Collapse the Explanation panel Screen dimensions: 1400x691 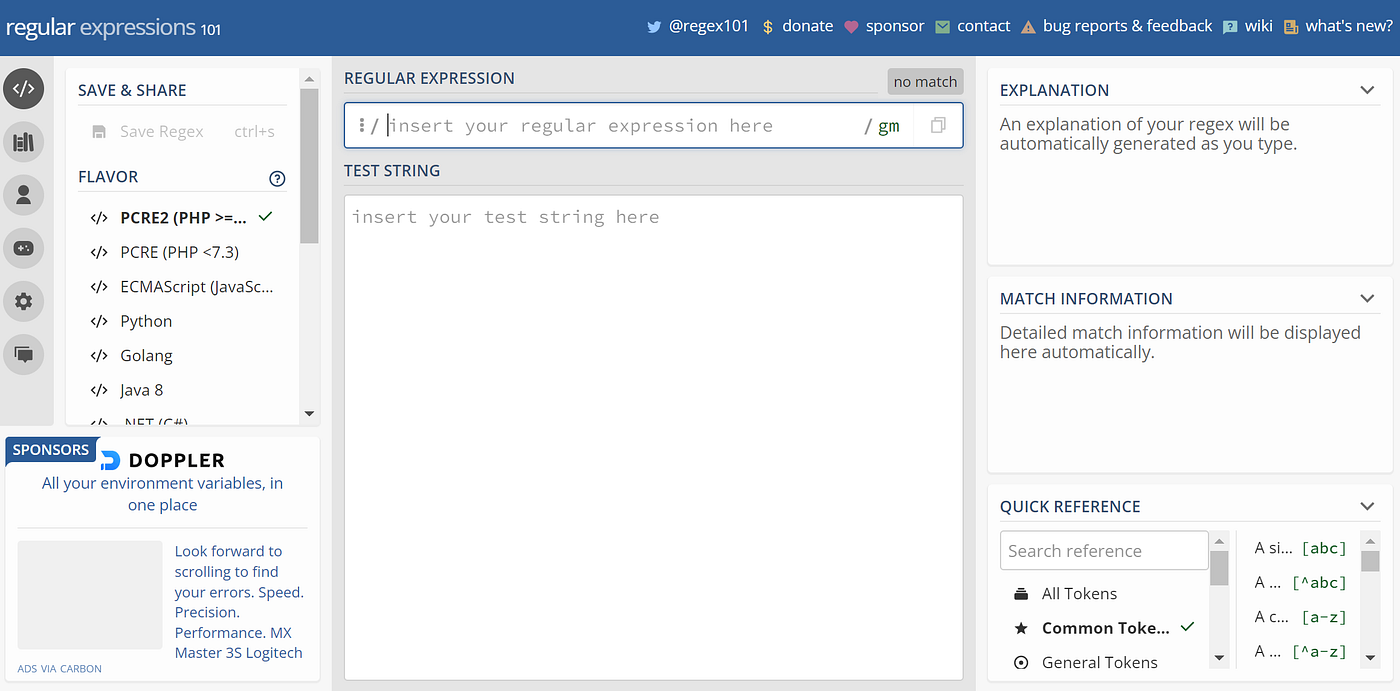pyautogui.click(x=1367, y=90)
